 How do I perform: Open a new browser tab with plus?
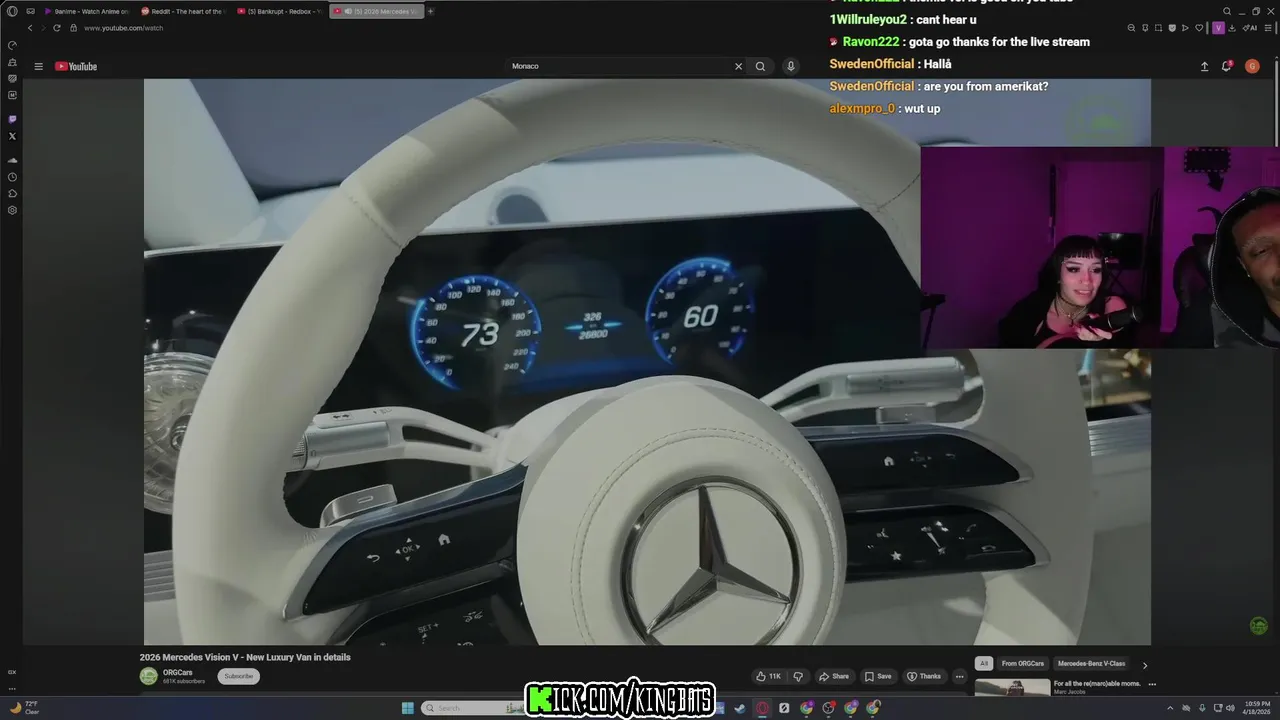[430, 11]
